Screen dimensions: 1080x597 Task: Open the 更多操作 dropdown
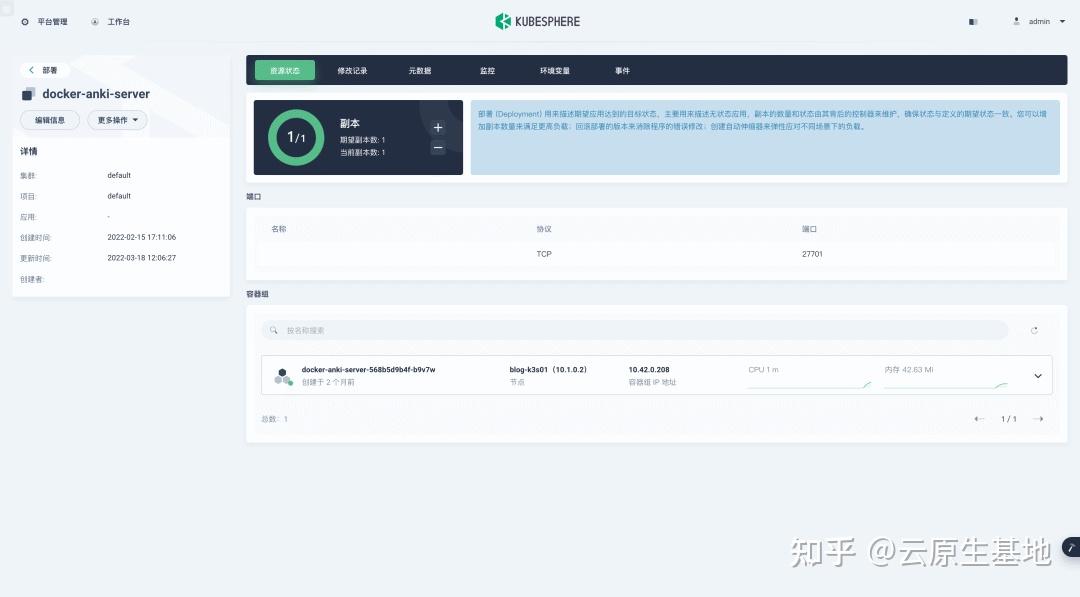click(x=116, y=119)
